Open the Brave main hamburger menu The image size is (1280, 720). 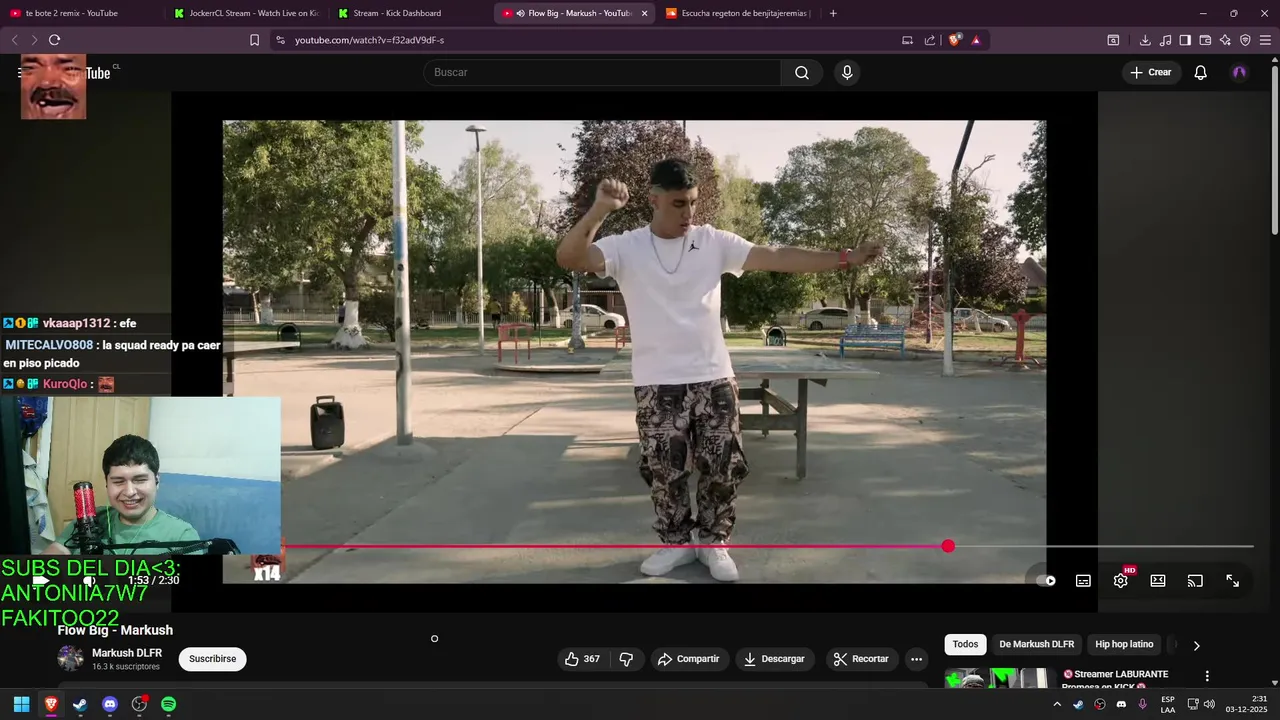point(1265,40)
